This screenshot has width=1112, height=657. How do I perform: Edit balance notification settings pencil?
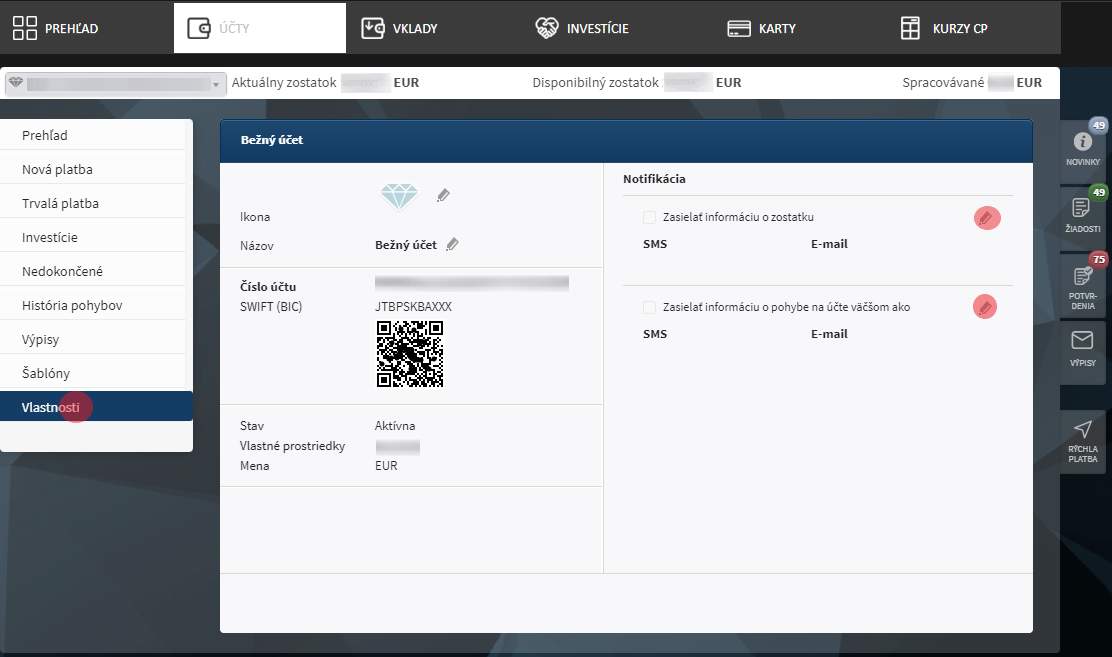point(986,218)
